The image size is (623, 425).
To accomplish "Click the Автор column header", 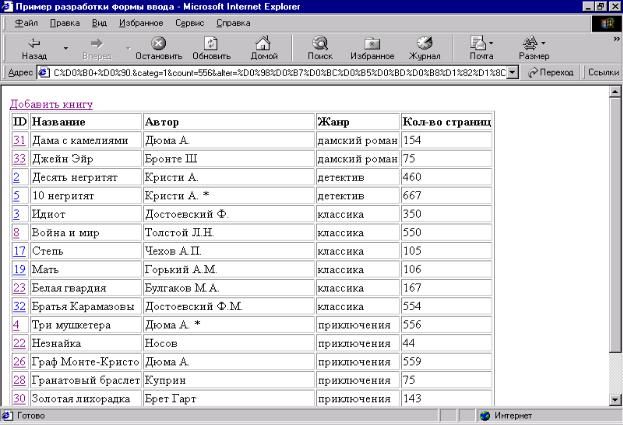I will pos(229,122).
